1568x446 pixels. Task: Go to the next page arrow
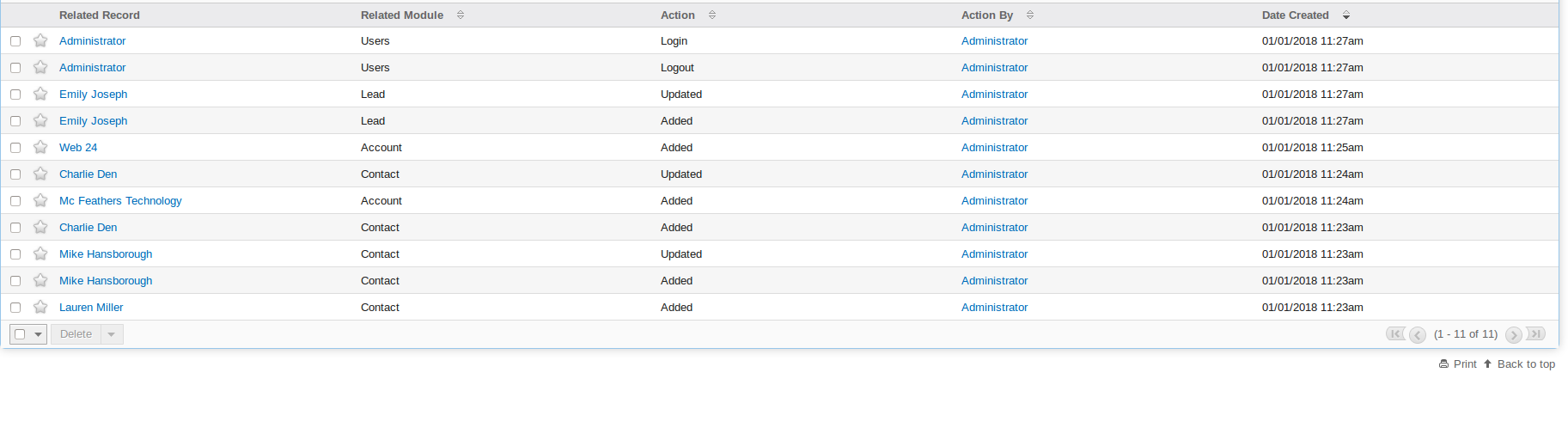1514,334
